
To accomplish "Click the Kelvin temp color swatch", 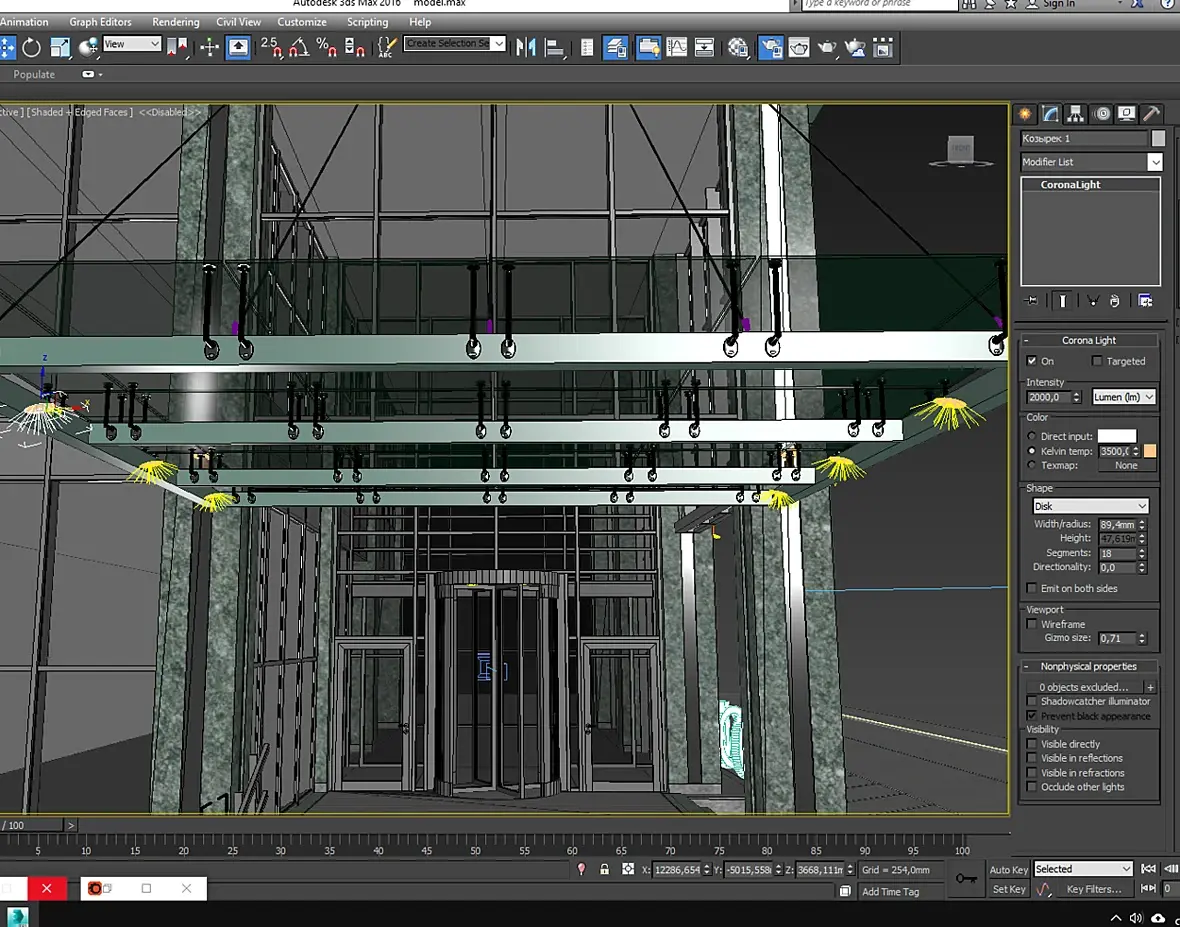I will pyautogui.click(x=1150, y=451).
